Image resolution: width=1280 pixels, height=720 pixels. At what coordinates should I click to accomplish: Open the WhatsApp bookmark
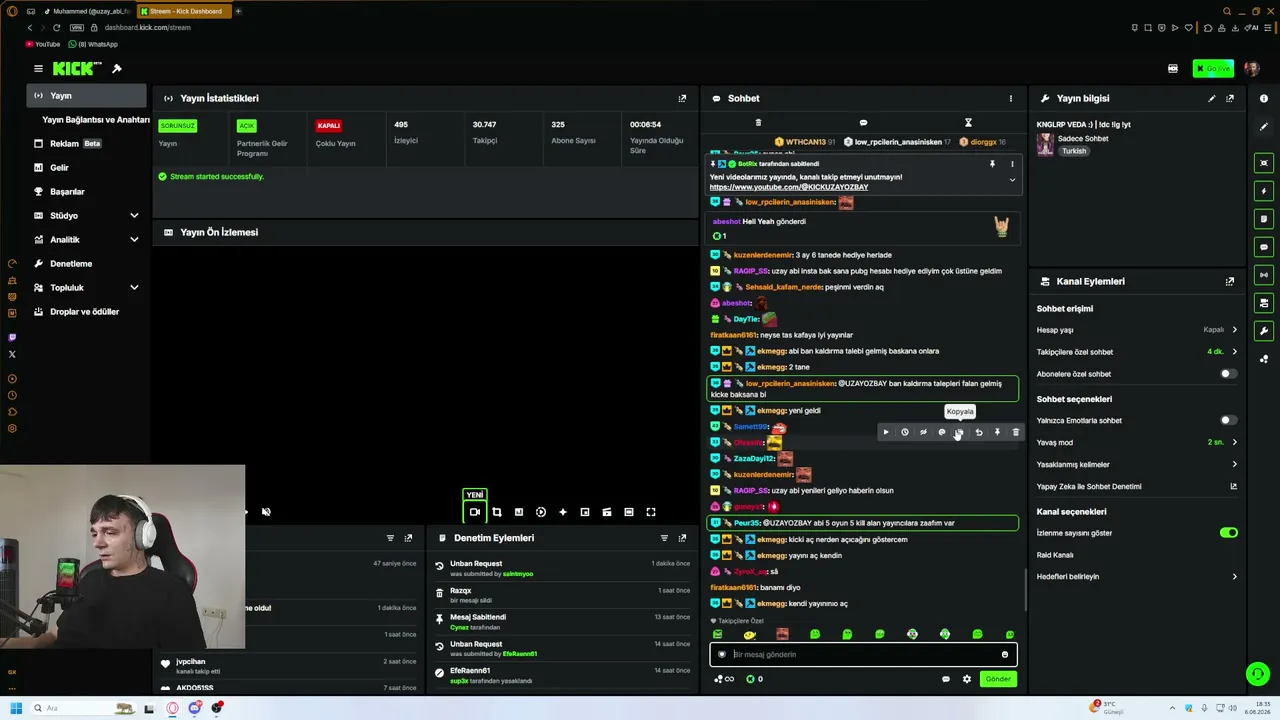(93, 44)
